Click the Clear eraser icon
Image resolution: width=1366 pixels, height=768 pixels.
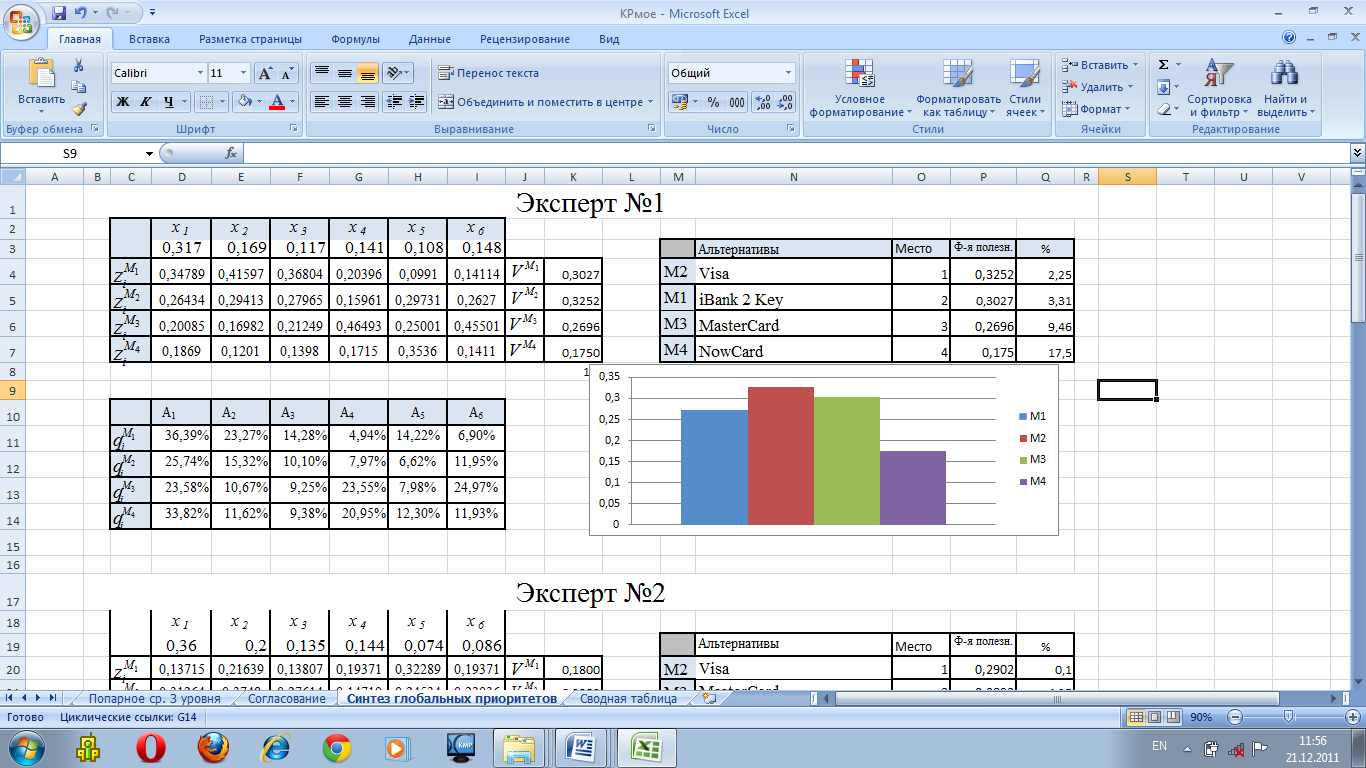pos(1164,109)
